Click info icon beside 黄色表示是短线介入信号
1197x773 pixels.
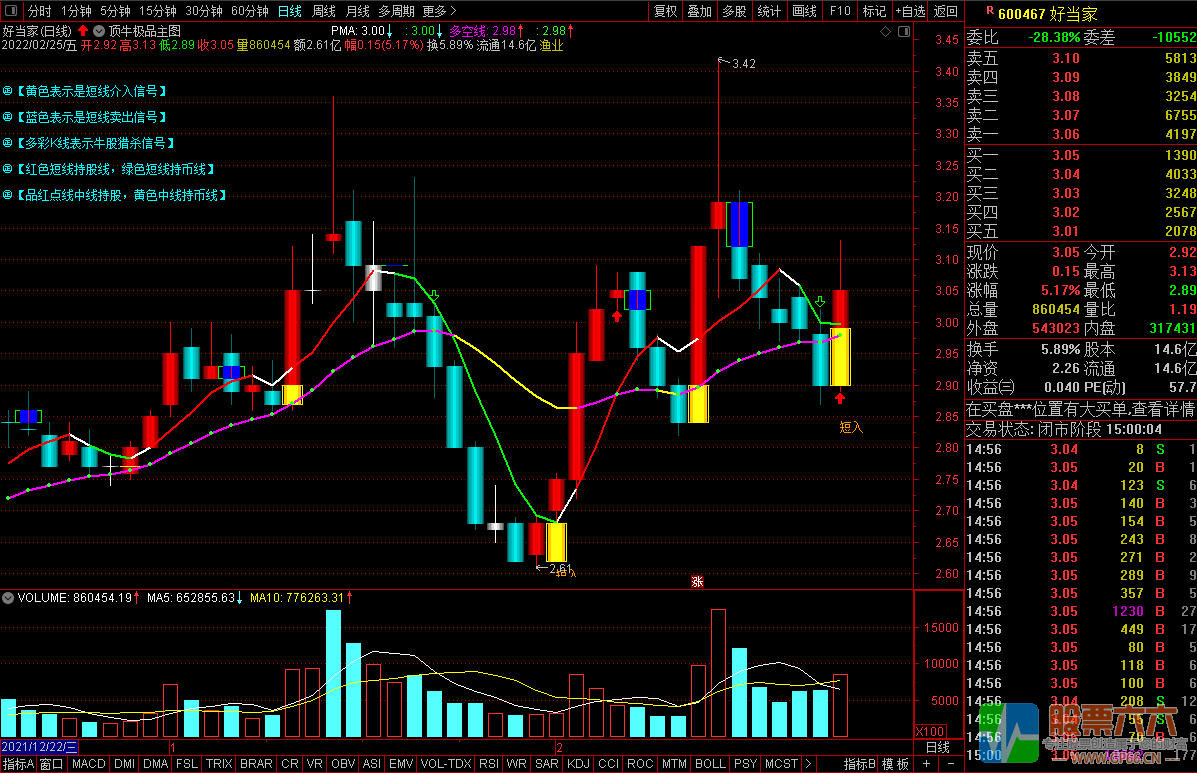[8, 91]
